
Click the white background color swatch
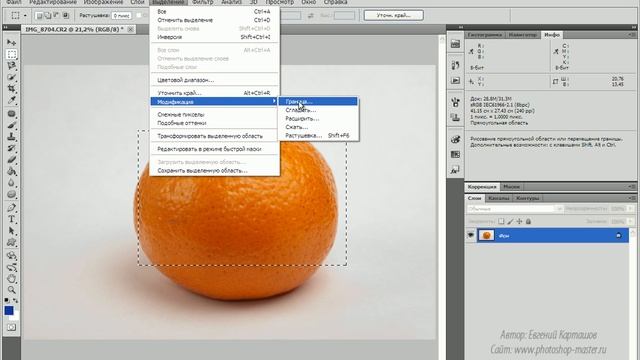point(16,316)
